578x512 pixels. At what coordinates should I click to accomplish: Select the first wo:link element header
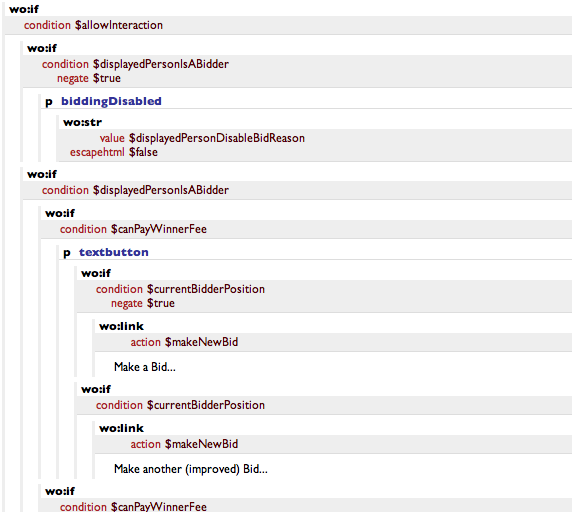tap(121, 326)
